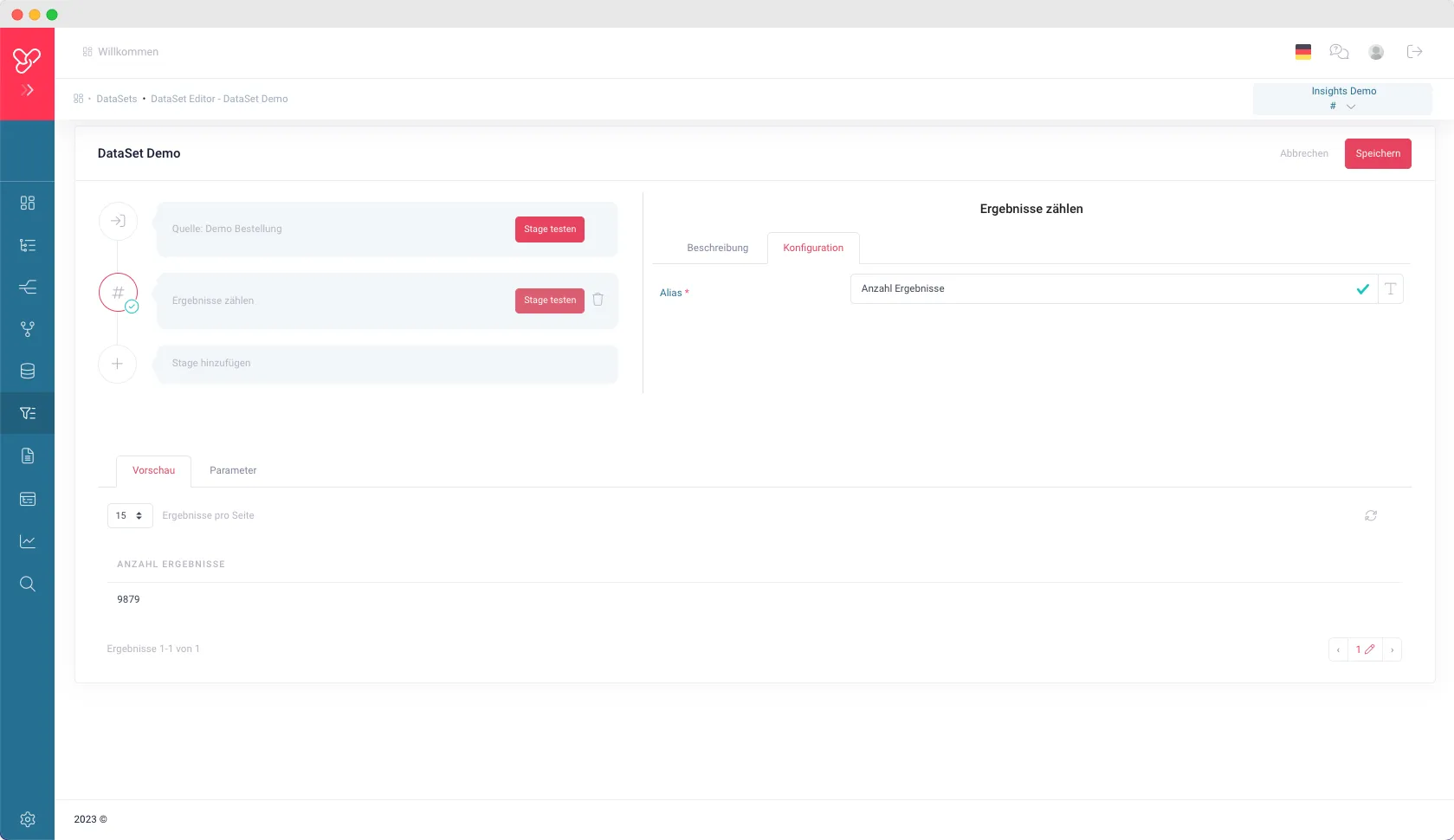Click the Speichern button
The width and height of the screenshot is (1454, 840).
coord(1378,153)
